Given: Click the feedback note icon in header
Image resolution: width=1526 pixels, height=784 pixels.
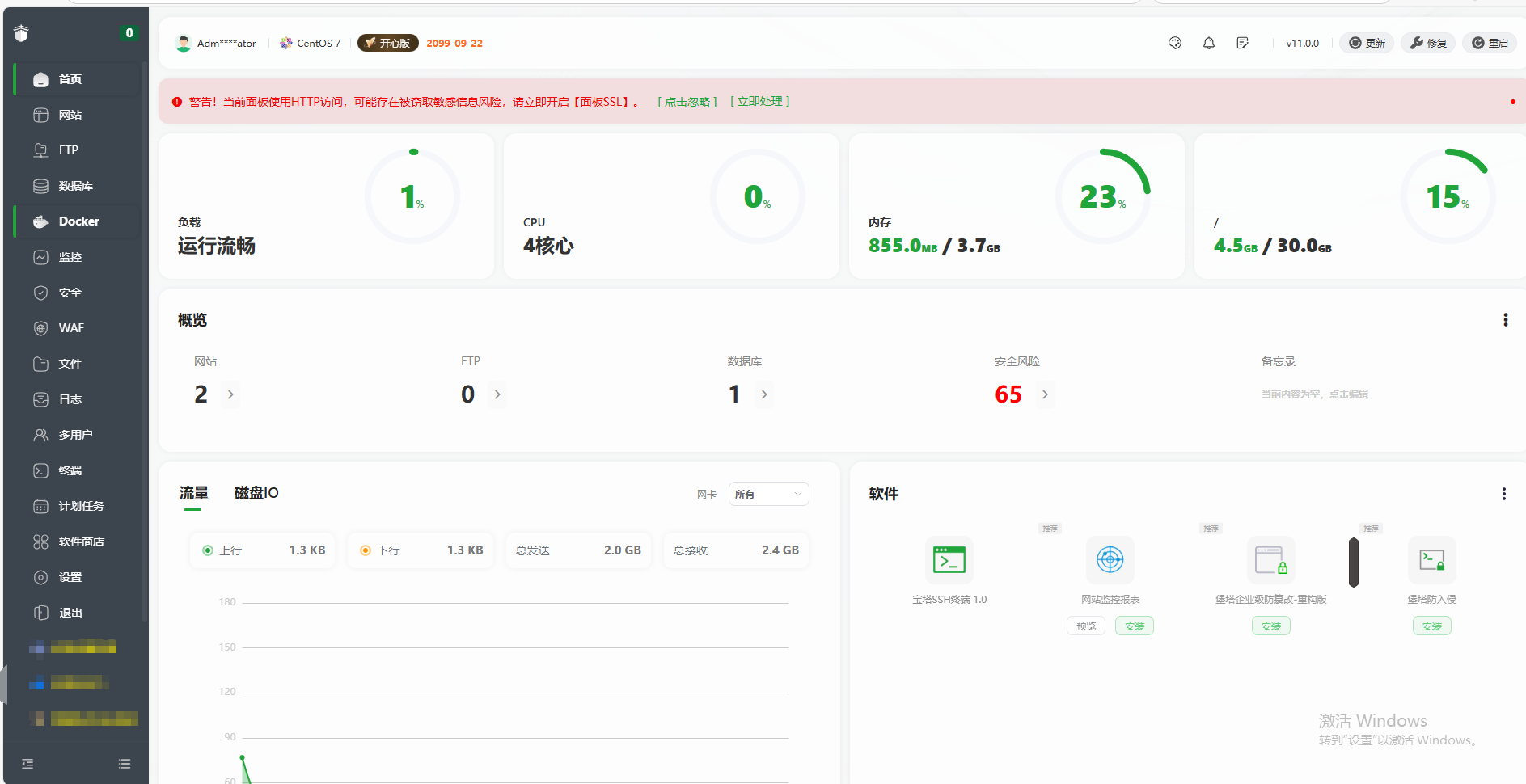Looking at the screenshot, I should [x=1242, y=44].
